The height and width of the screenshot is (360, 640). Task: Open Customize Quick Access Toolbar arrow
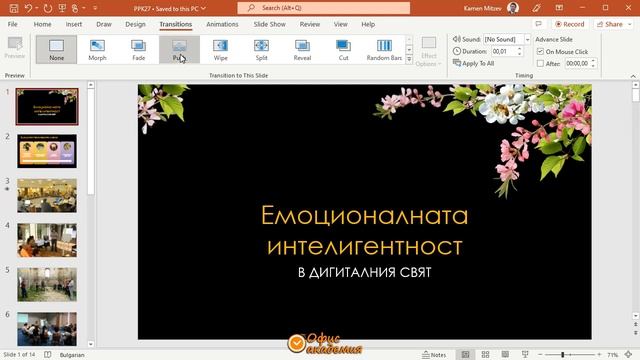click(95, 8)
